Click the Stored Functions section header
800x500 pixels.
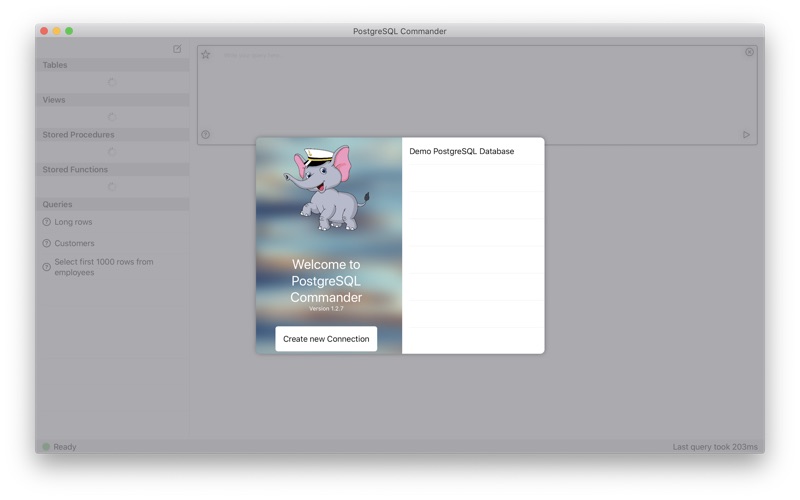tap(112, 169)
